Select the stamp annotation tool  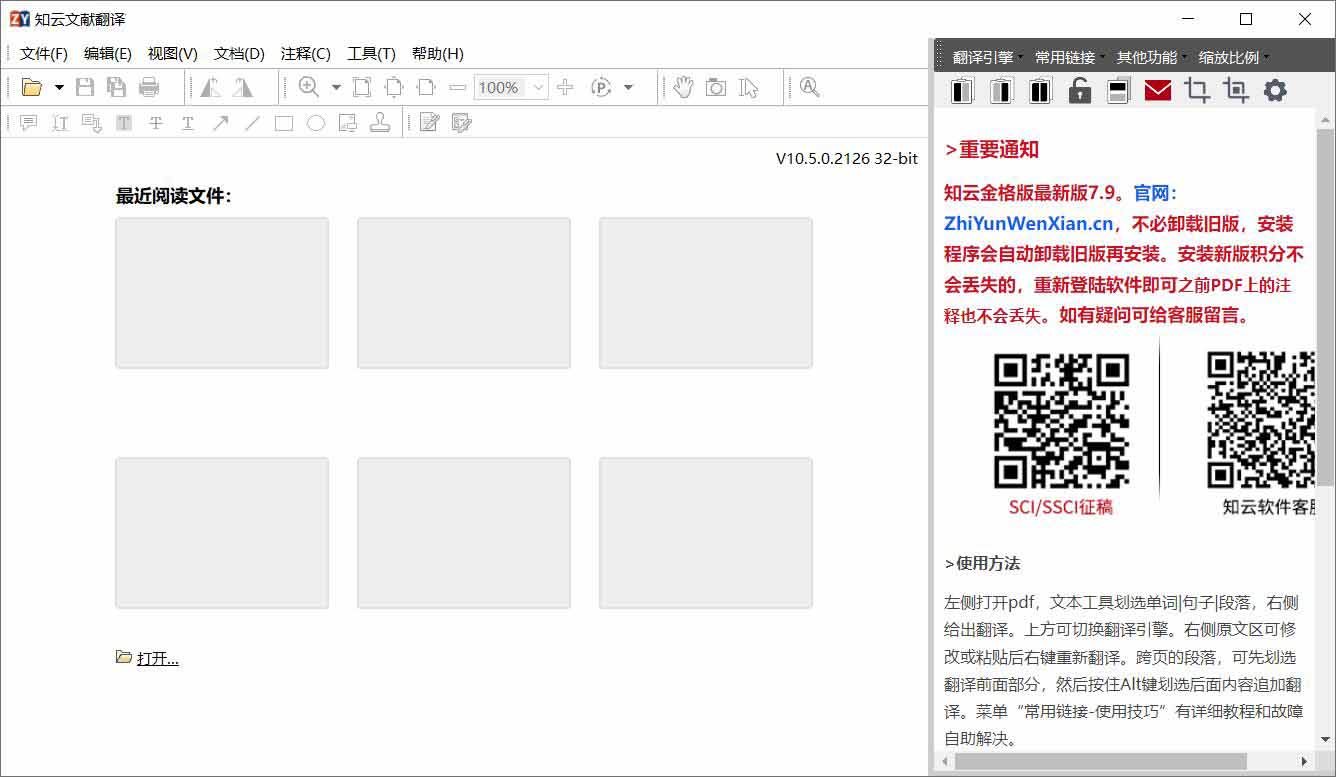point(380,123)
